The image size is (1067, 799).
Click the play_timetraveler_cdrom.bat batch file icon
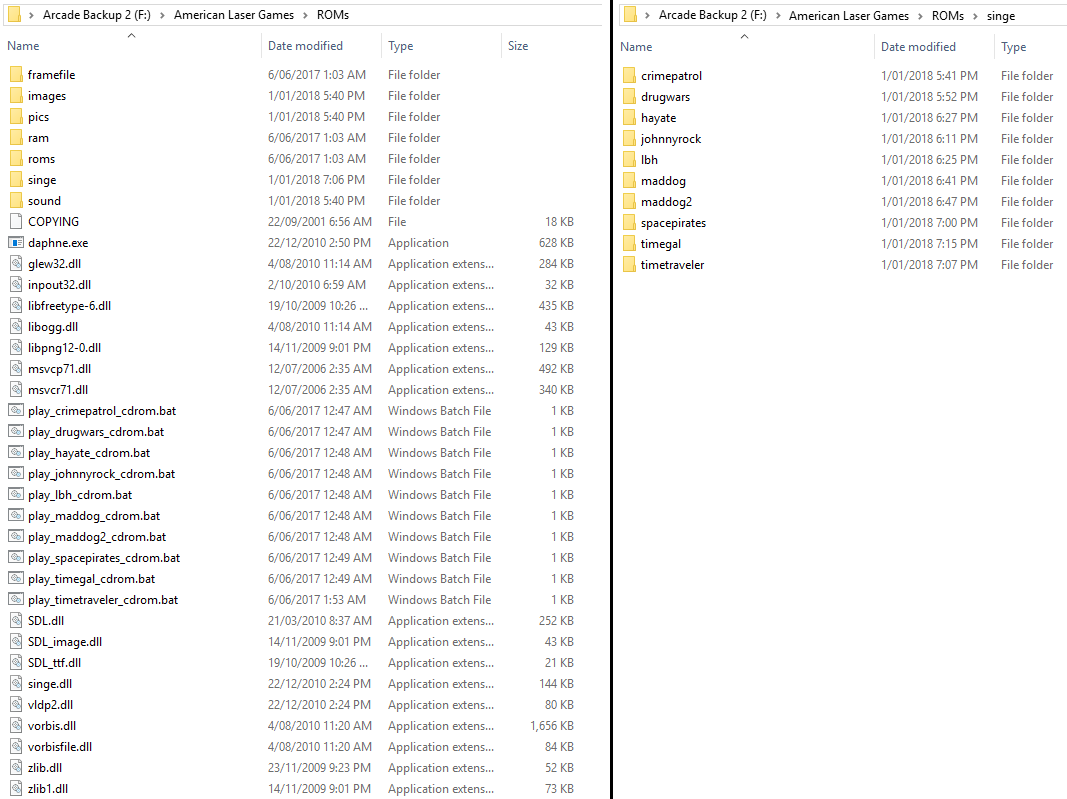[16, 600]
